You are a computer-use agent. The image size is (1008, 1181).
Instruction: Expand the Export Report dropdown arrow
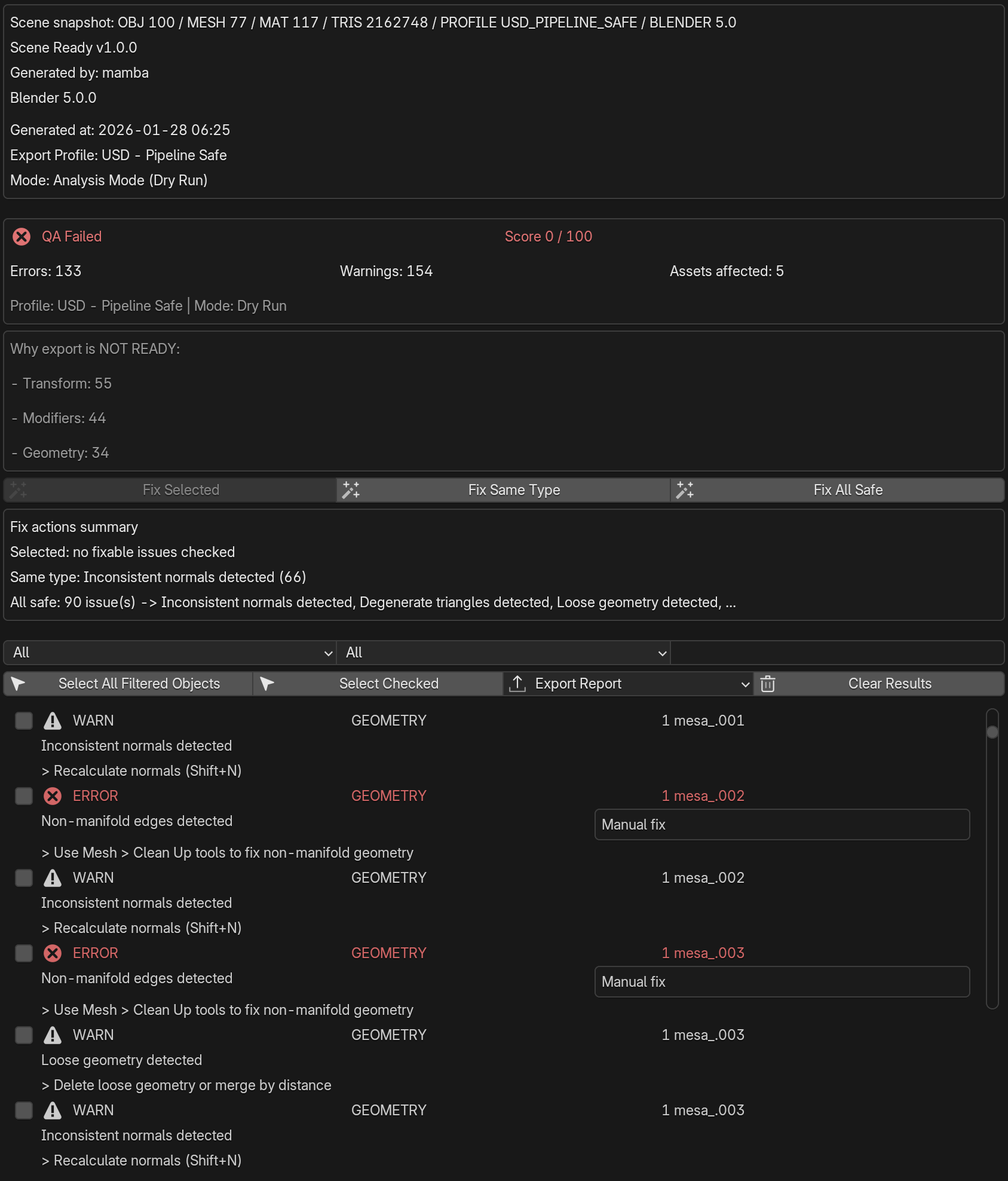[745, 684]
